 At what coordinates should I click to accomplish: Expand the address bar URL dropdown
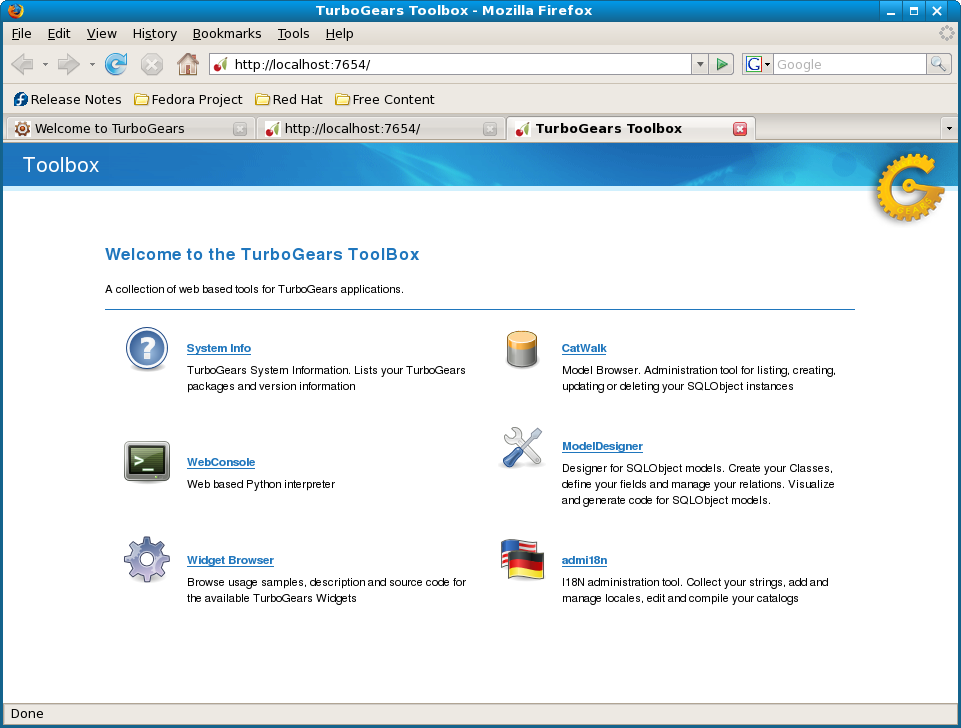701,64
